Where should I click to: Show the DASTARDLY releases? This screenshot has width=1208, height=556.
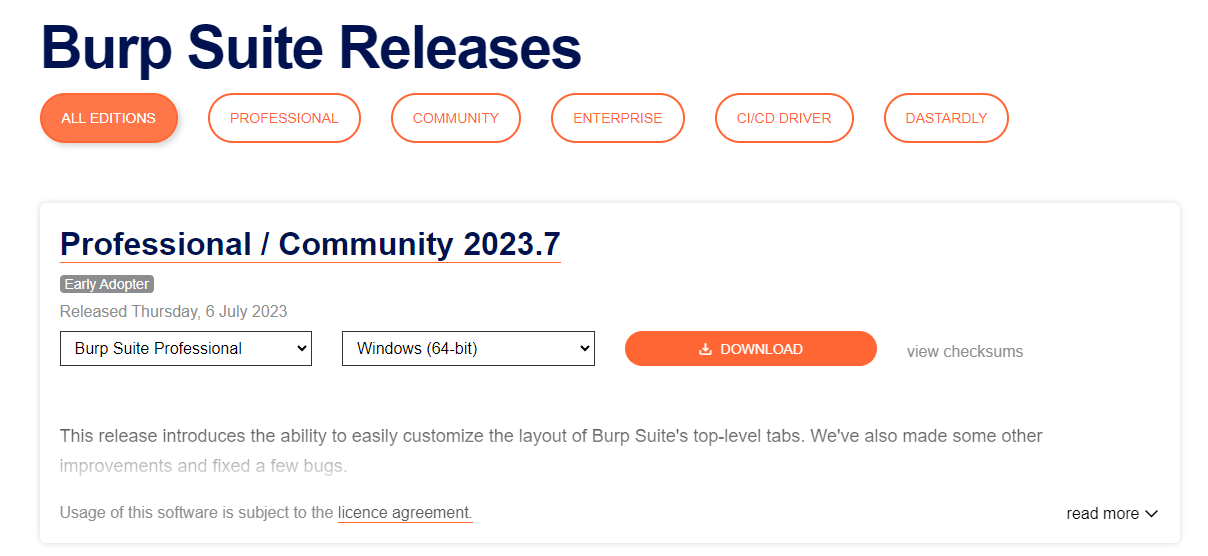coord(946,118)
